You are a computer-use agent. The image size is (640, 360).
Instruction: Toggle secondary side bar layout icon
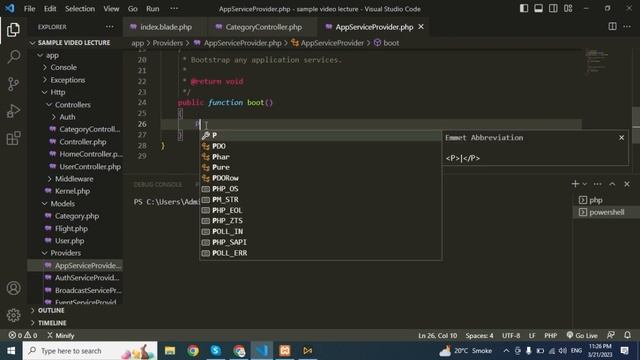click(553, 9)
